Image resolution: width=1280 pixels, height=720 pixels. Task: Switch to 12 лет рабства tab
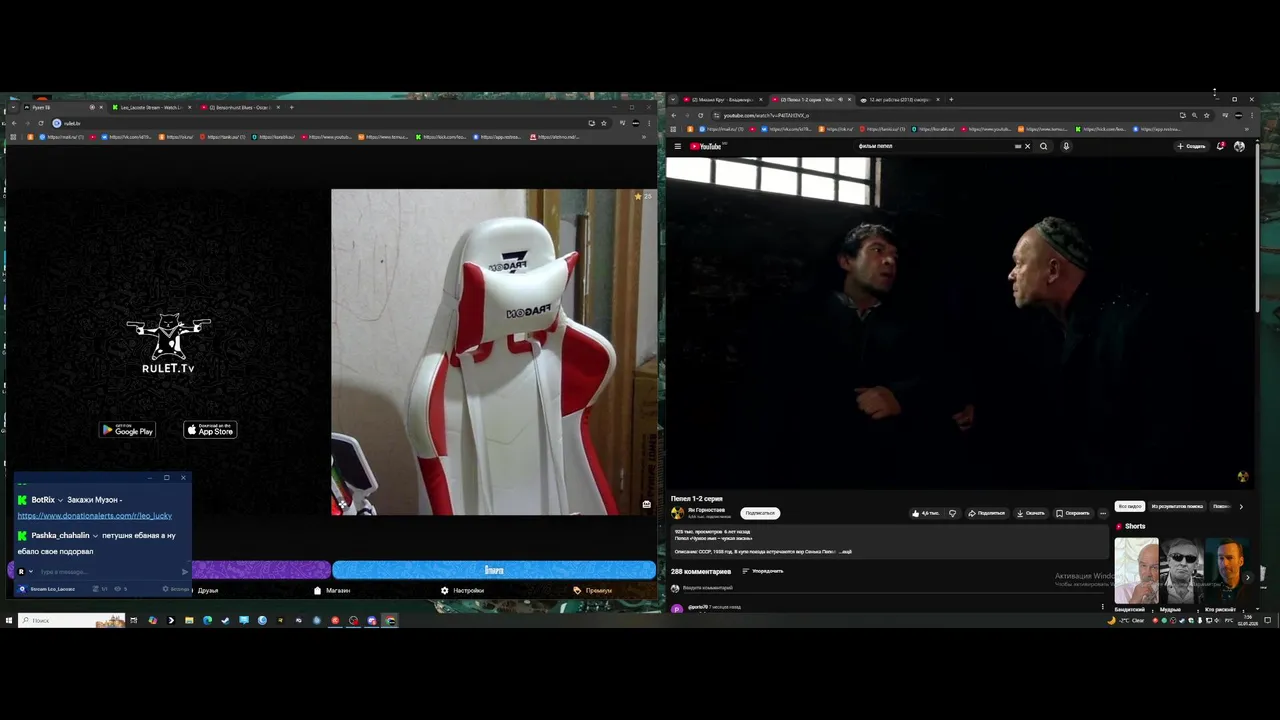(898, 100)
